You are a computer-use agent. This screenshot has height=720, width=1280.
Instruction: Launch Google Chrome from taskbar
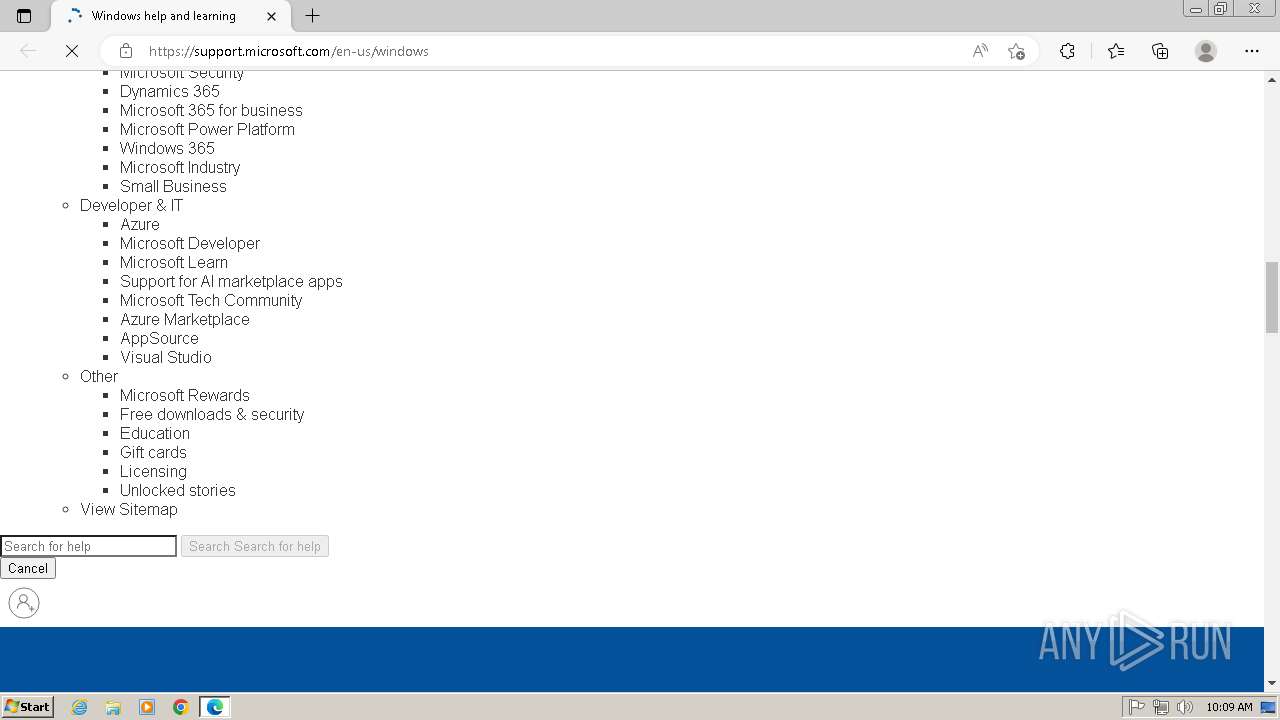(181, 707)
